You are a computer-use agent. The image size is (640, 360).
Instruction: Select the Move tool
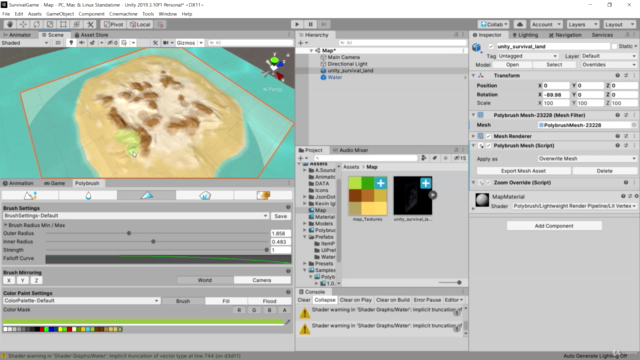[23, 24]
